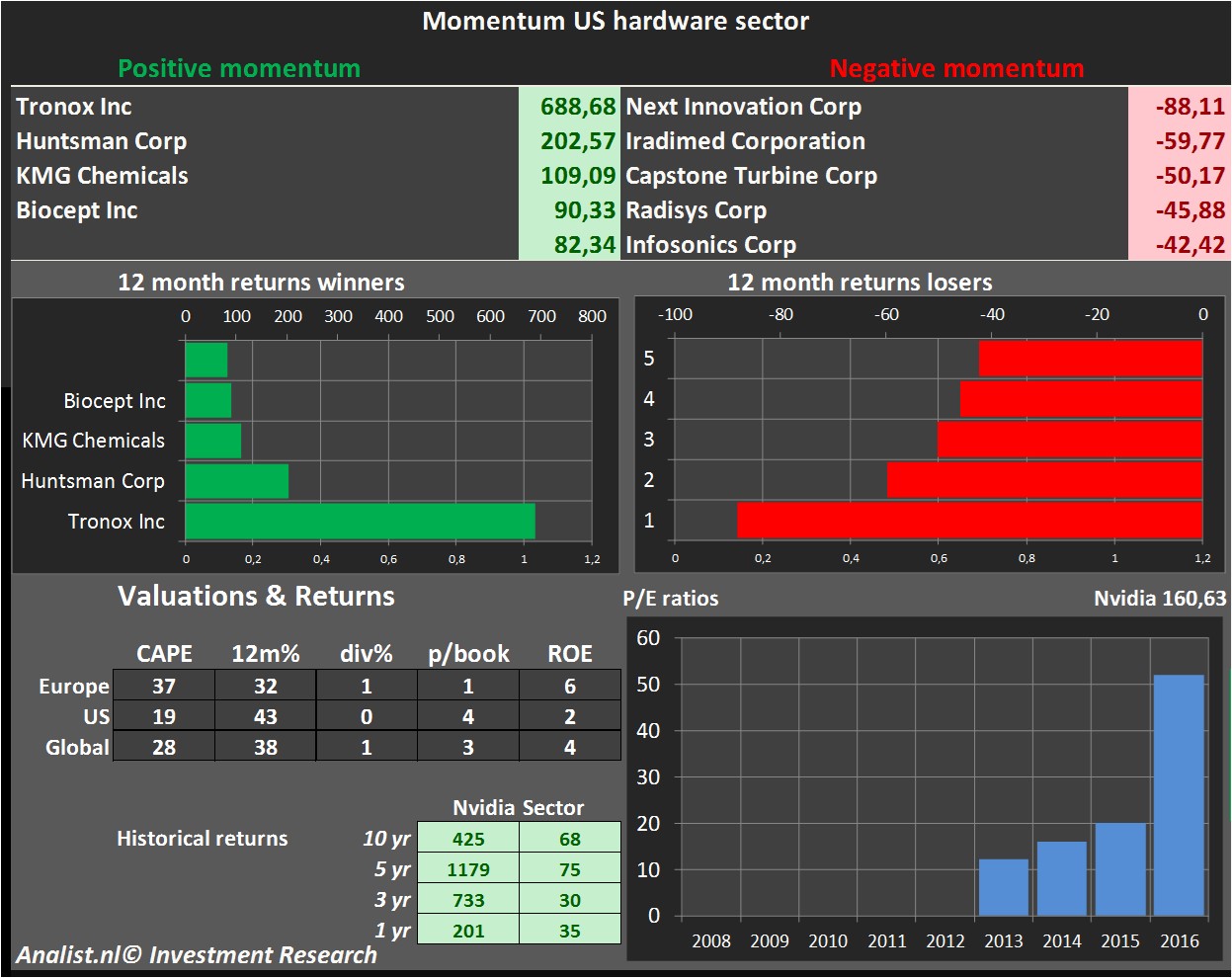Click "Biocept Inc" in the positive momentum table
The height and width of the screenshot is (978, 1232).
[77, 210]
